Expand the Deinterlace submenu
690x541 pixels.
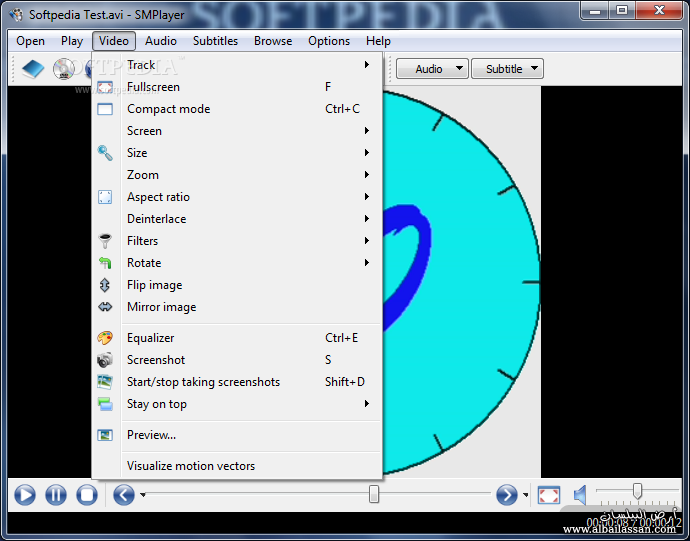(237, 219)
